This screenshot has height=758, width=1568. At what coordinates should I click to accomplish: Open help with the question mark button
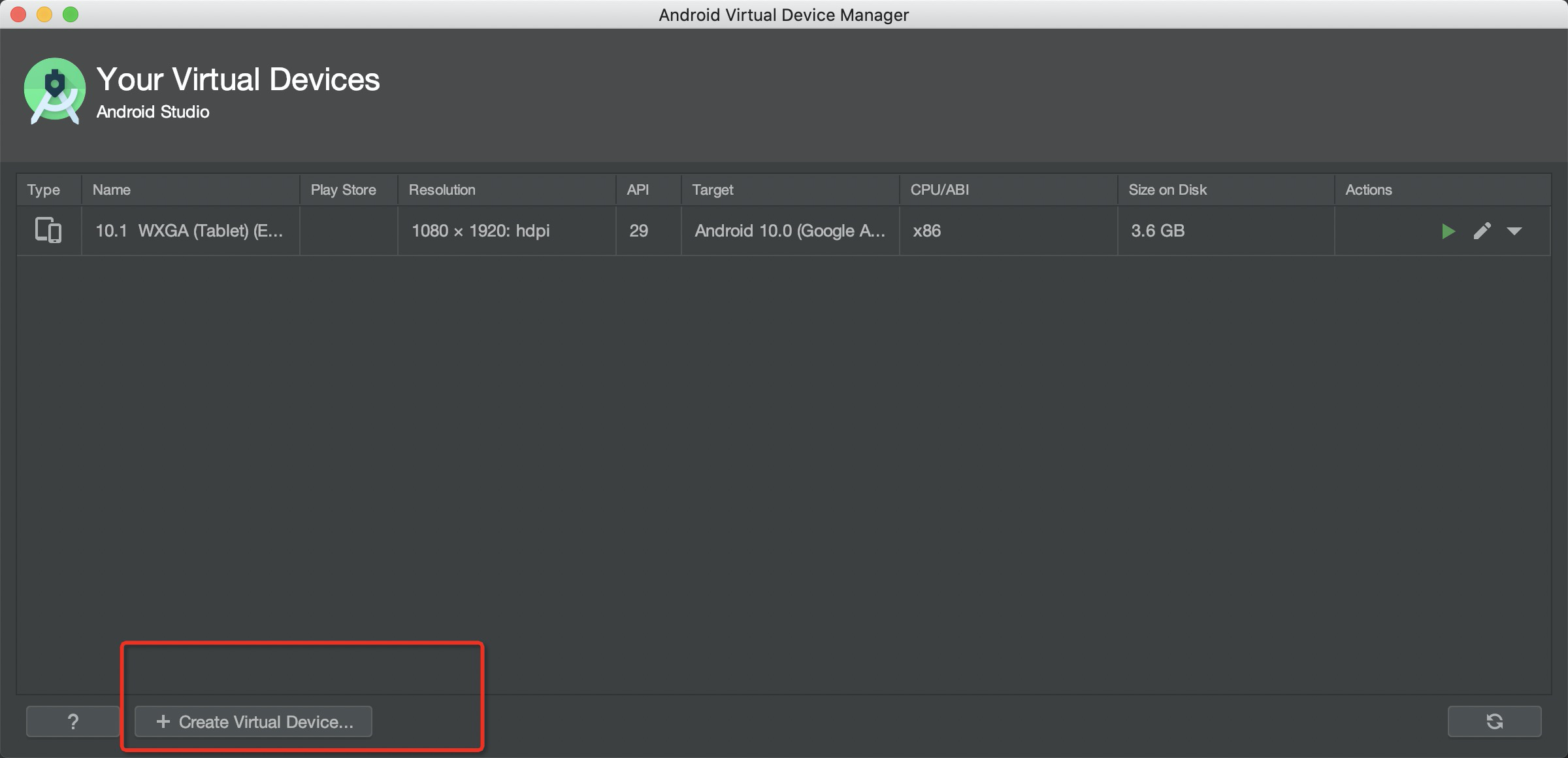tap(73, 721)
